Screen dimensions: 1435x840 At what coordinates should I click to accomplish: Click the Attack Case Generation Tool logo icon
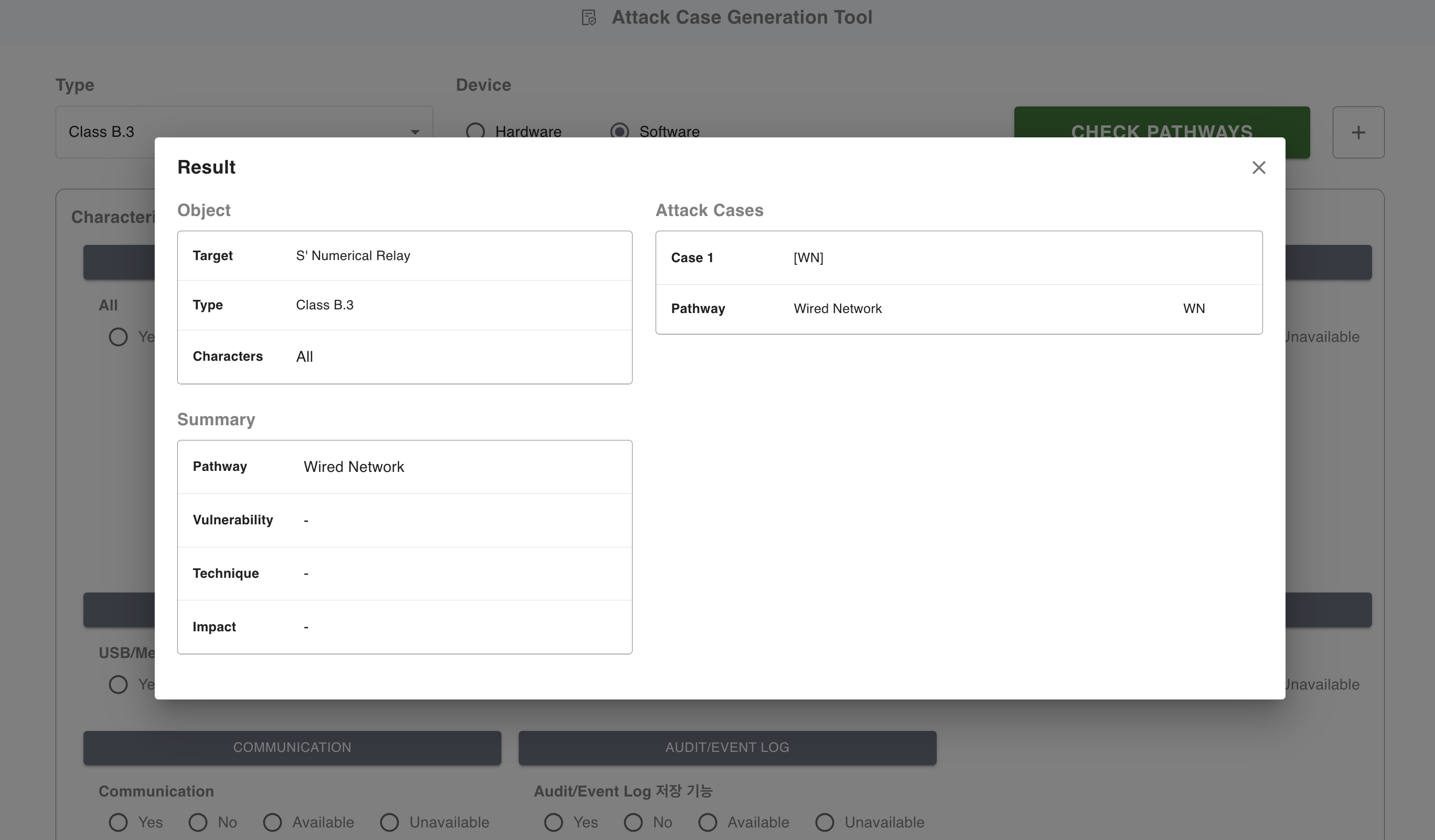pyautogui.click(x=589, y=18)
